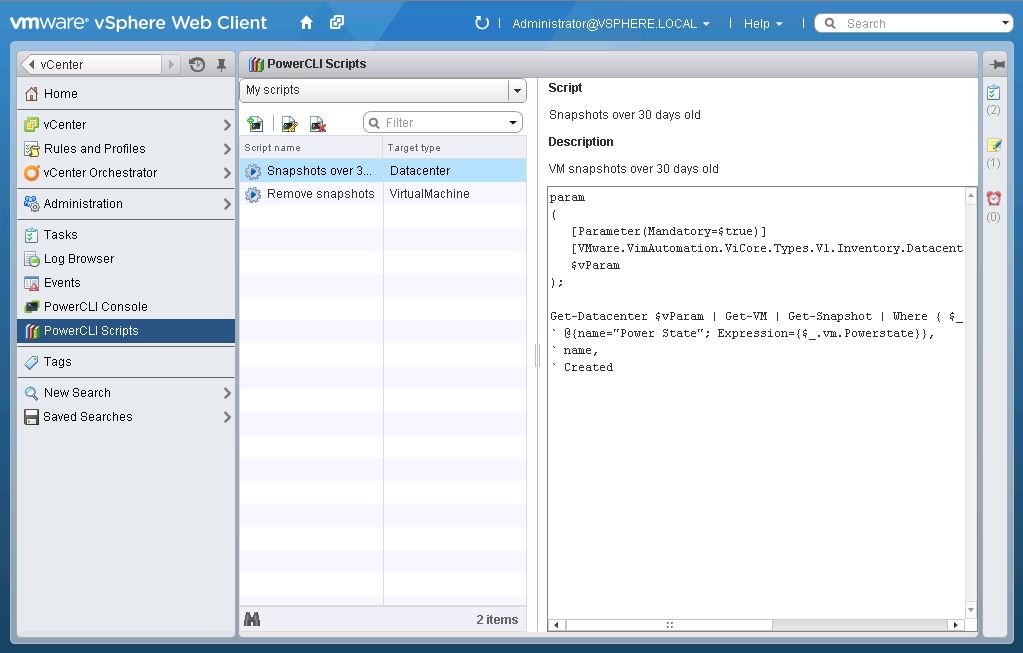Click the Tasks clipboard icon
Viewport: 1023px width, 653px height.
(x=31, y=235)
